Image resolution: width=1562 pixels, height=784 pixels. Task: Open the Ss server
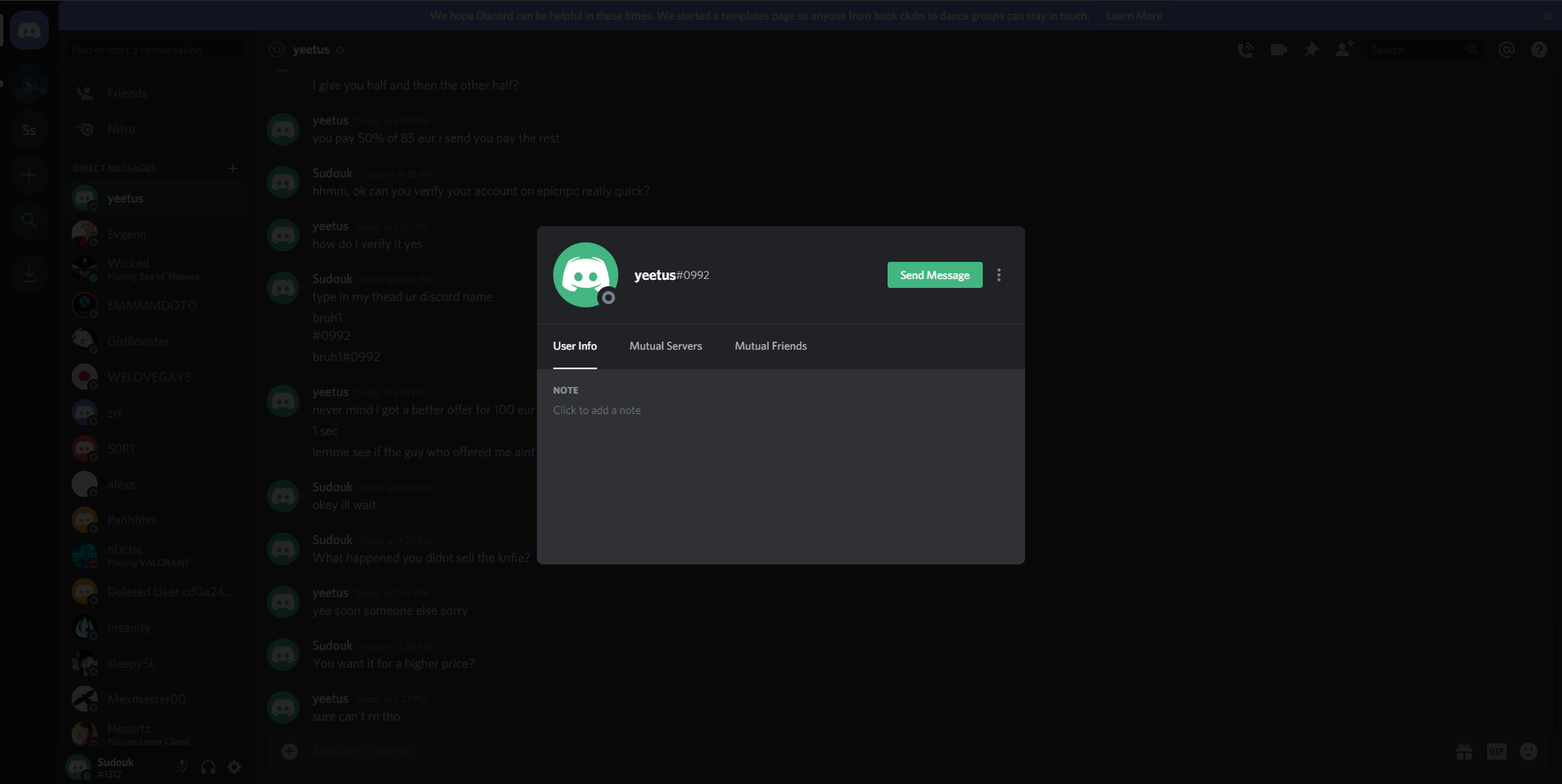coord(29,130)
